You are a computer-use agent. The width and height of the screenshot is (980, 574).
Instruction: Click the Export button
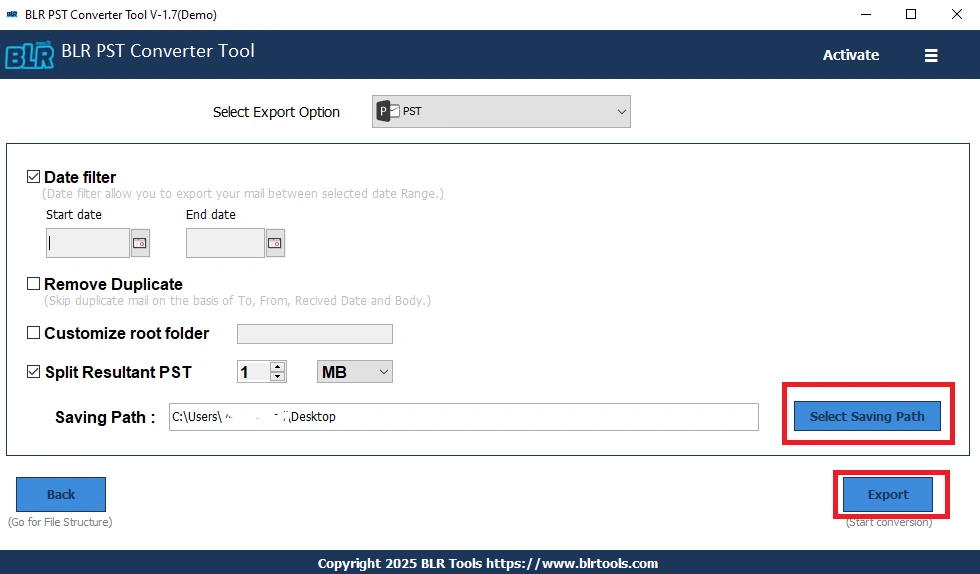point(888,495)
